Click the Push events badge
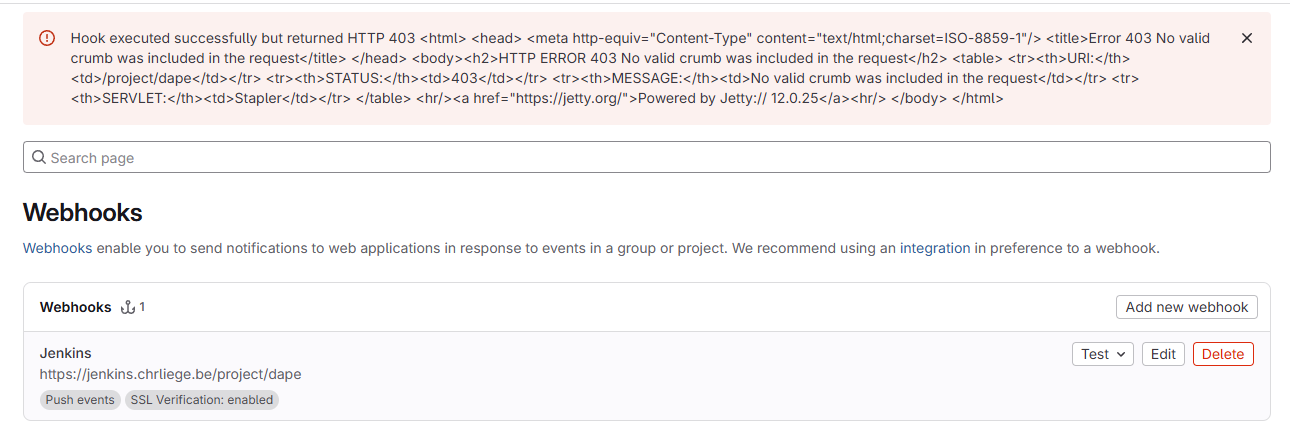 tap(80, 400)
